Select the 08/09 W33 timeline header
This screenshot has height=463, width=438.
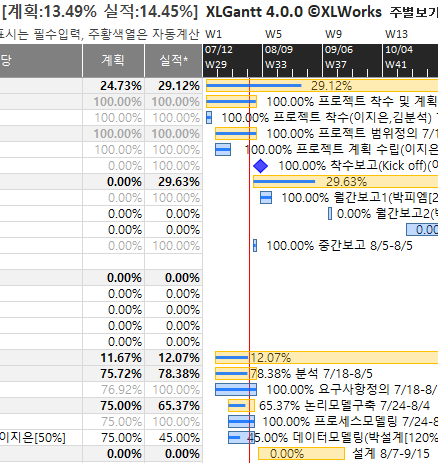[x=292, y=61]
